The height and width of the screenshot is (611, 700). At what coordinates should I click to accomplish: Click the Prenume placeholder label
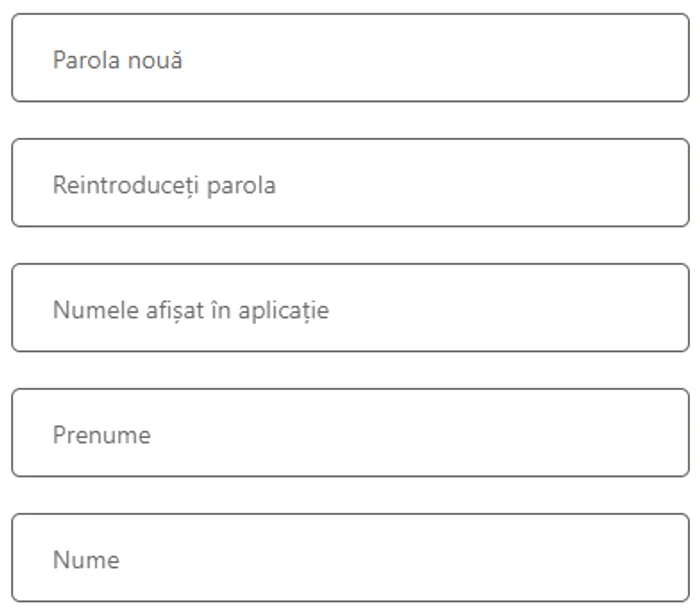[x=102, y=435]
